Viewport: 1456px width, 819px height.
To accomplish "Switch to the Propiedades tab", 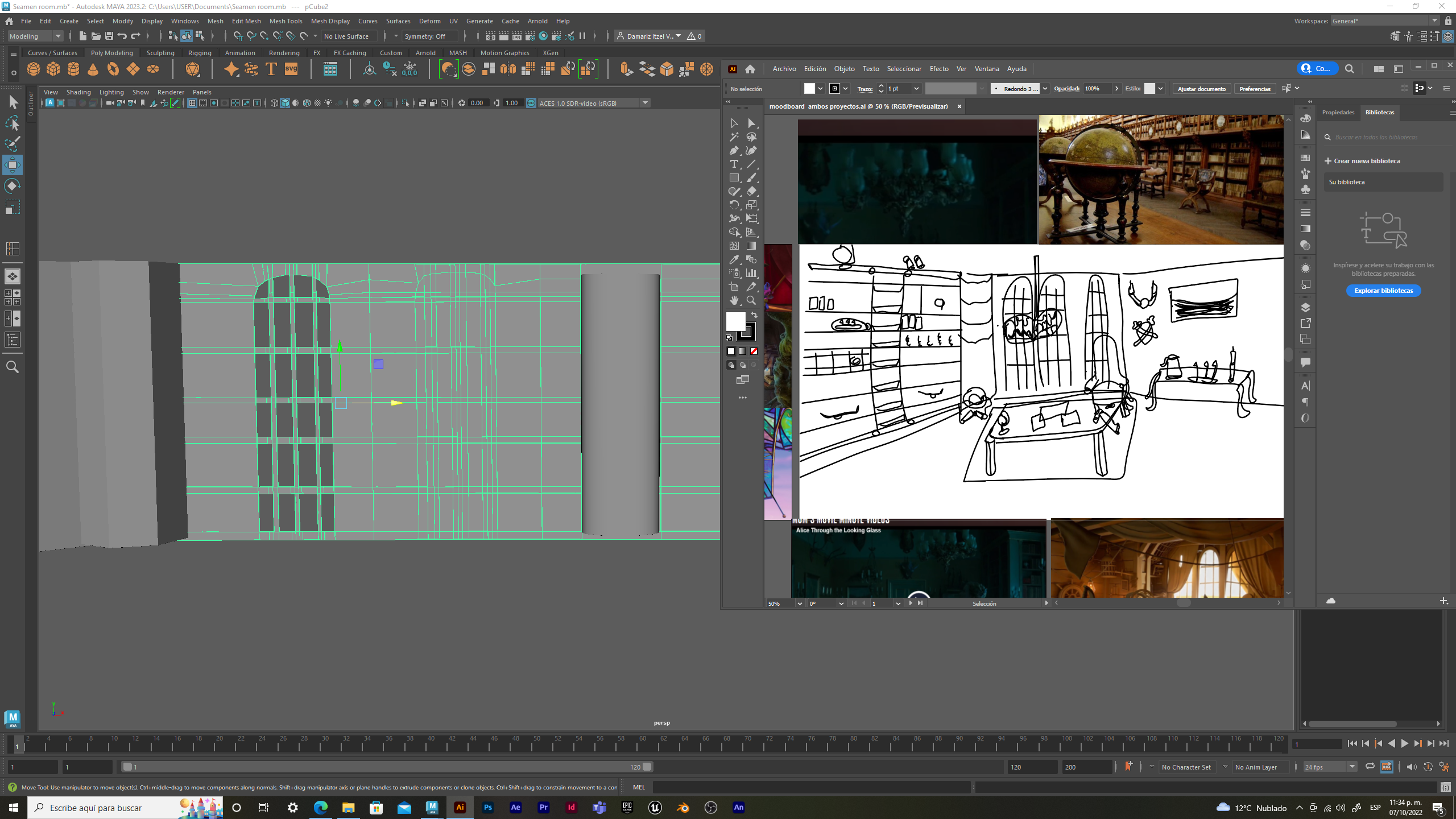I will [x=1338, y=113].
